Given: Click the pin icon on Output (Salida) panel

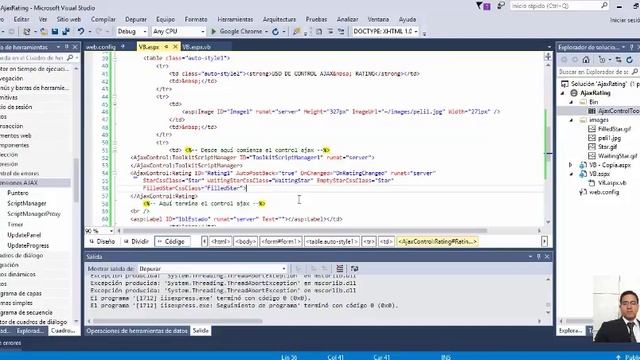Looking at the screenshot, I should coord(538,256).
